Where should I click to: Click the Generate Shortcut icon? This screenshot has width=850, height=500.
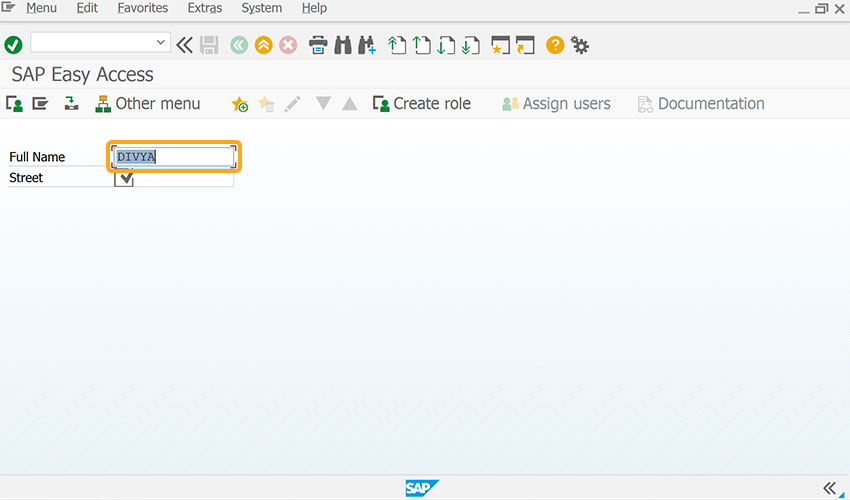[525, 45]
